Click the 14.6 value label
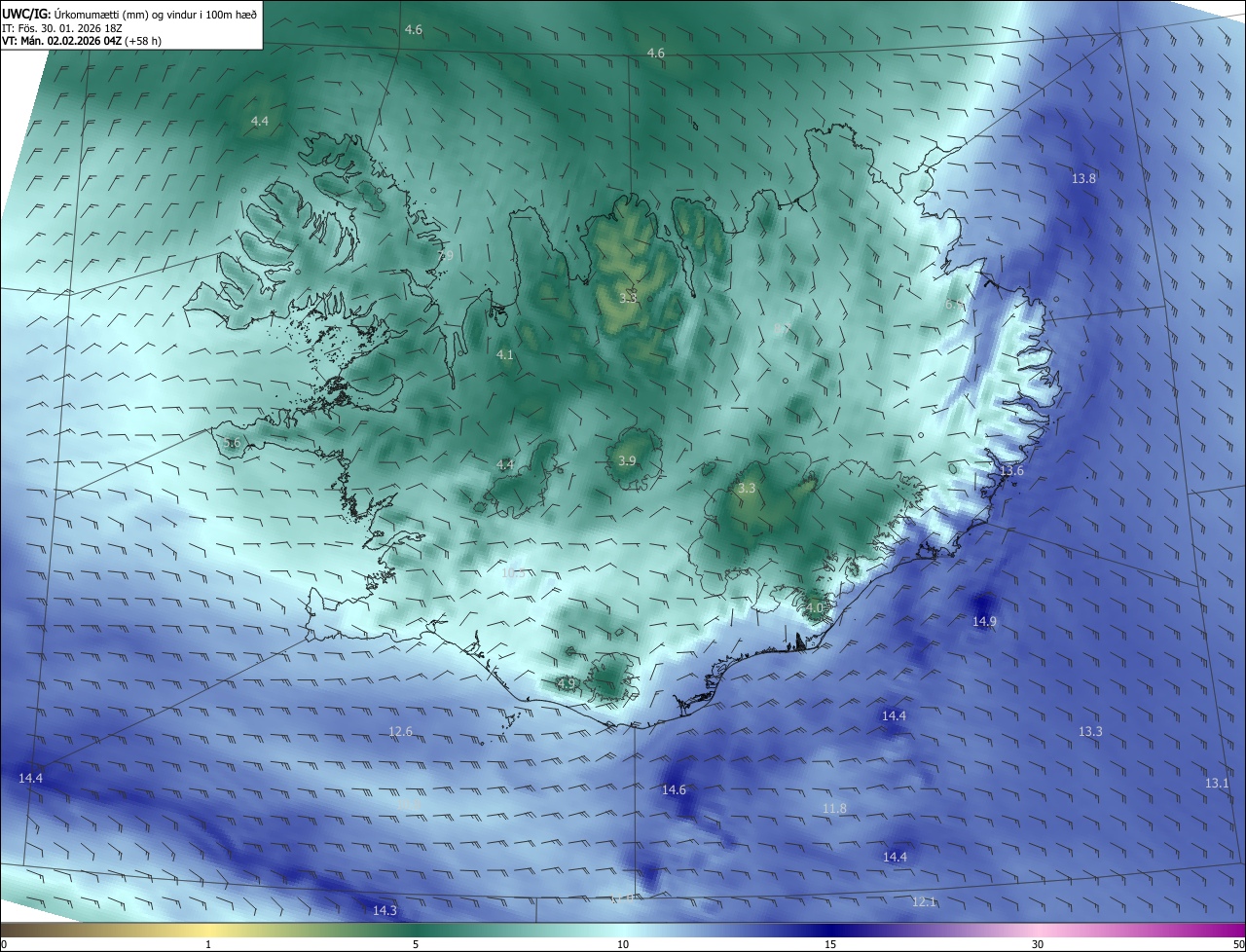The width and height of the screenshot is (1246, 952). point(674,789)
